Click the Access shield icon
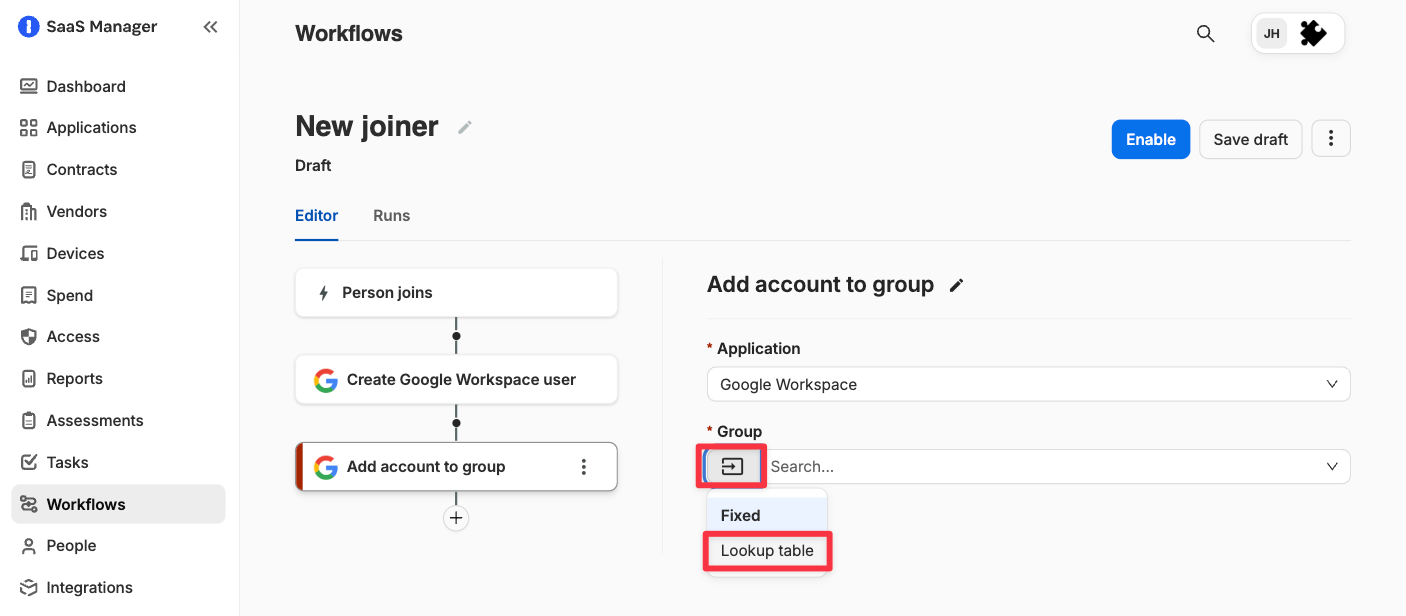This screenshot has width=1406, height=616. pos(29,336)
